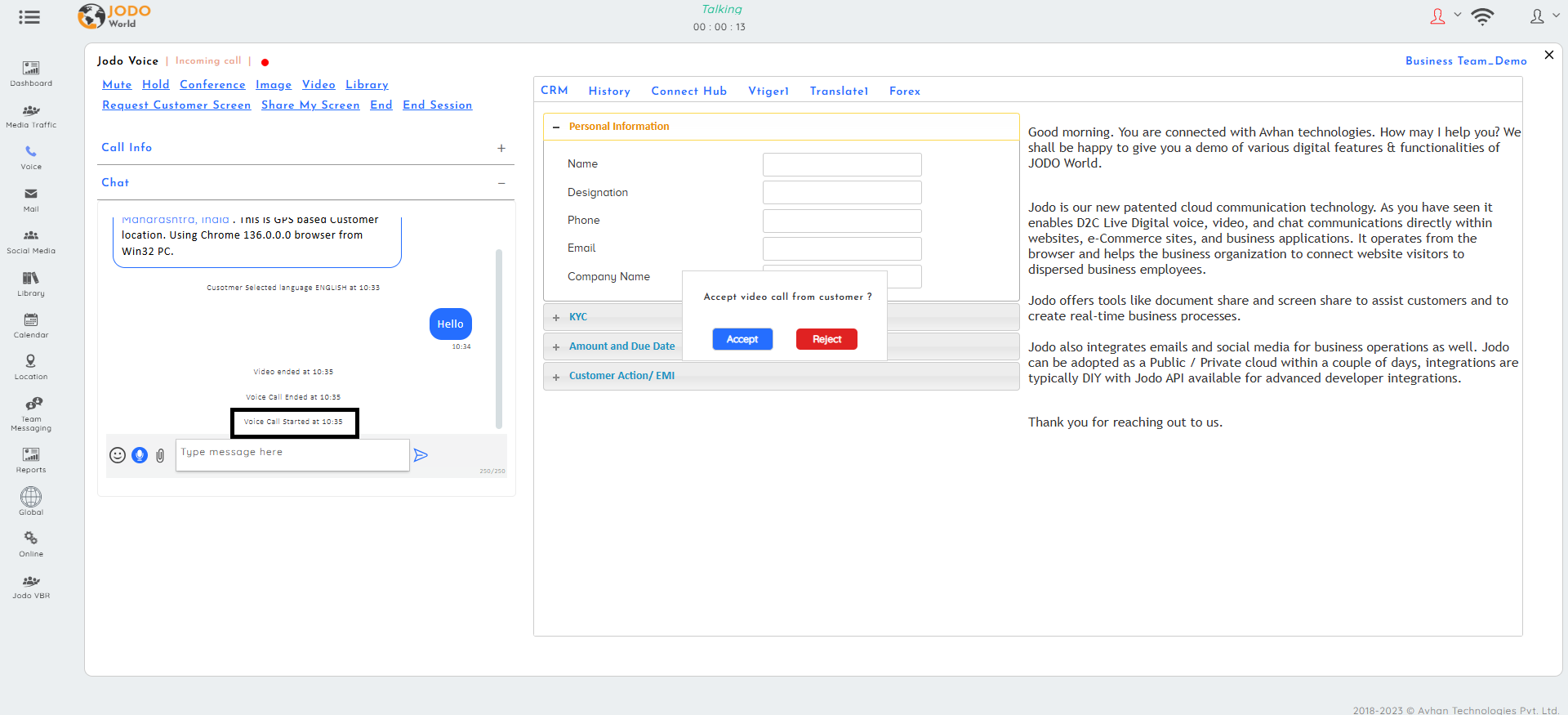Open Social Media in sidebar
The height and width of the screenshot is (715, 1568).
click(31, 241)
